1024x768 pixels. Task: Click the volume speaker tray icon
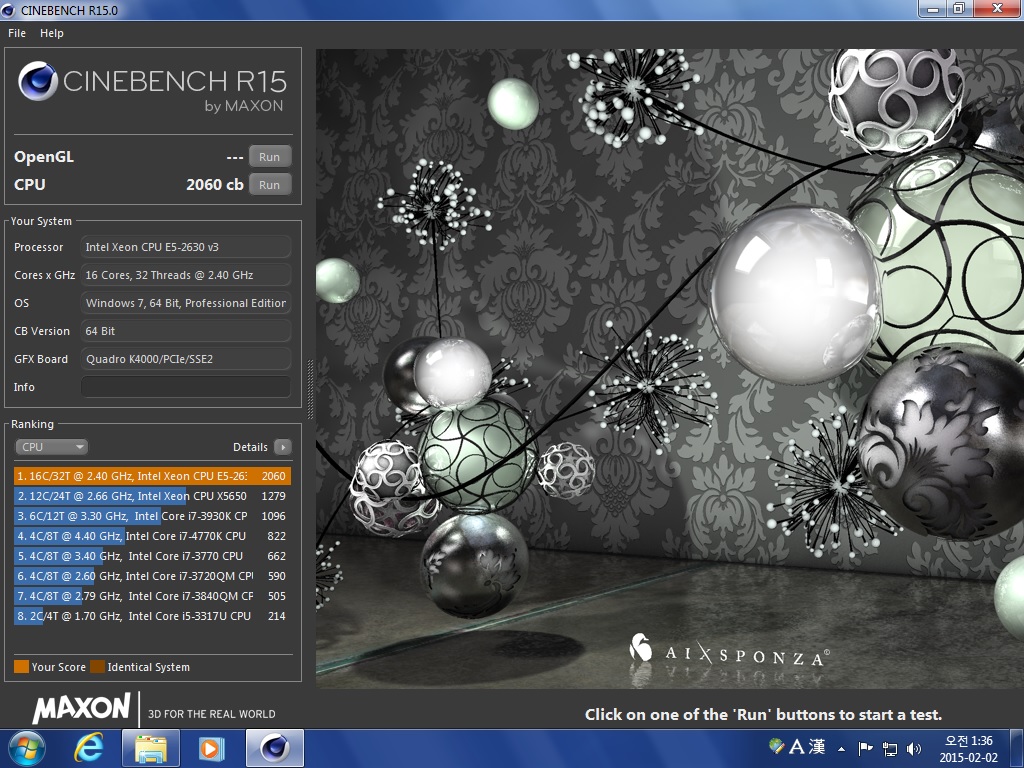[914, 749]
